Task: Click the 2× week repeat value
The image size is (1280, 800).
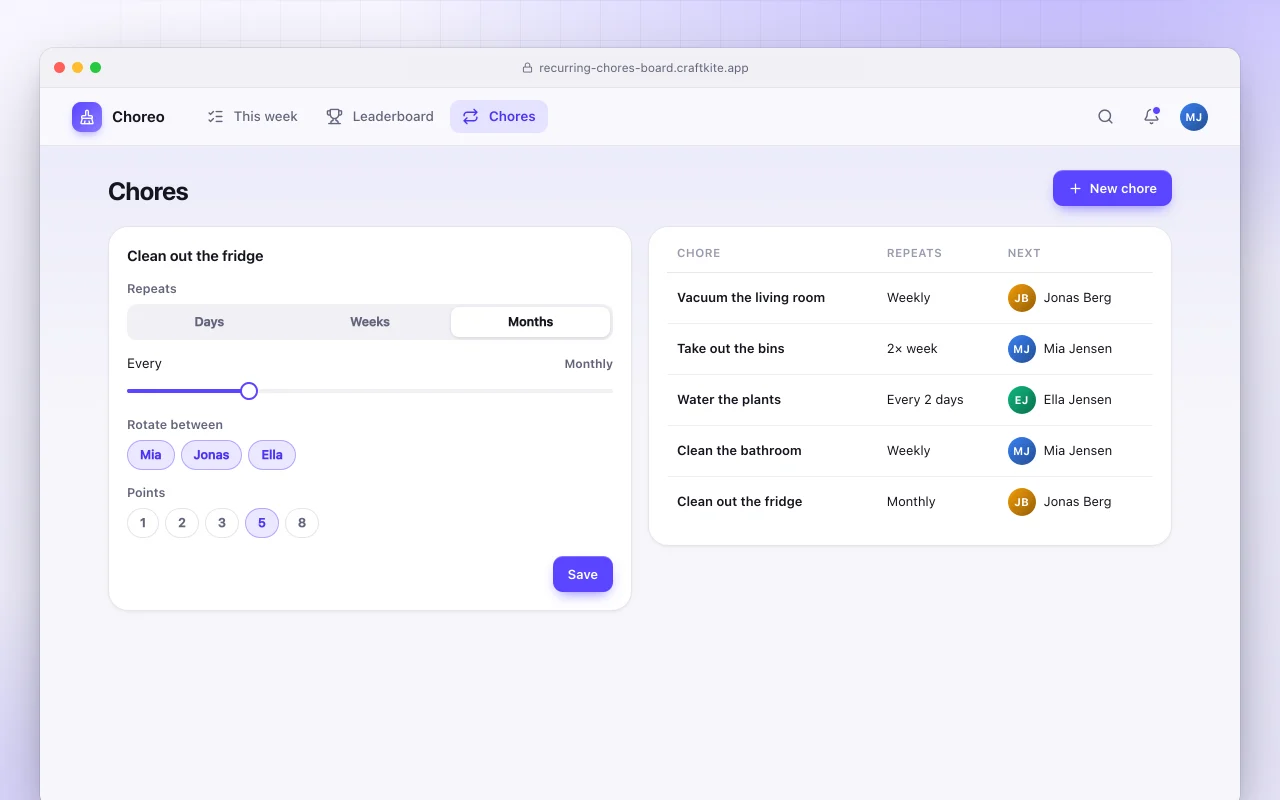Action: pyautogui.click(x=912, y=349)
